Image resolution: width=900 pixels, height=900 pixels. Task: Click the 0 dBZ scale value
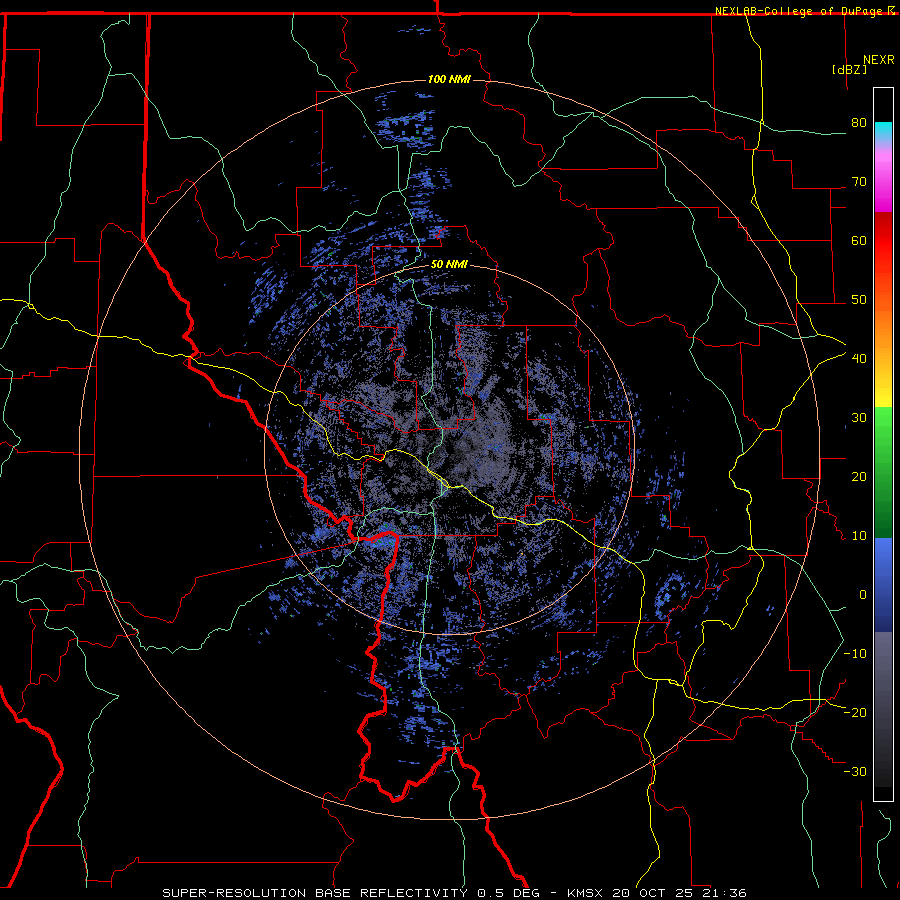point(863,595)
